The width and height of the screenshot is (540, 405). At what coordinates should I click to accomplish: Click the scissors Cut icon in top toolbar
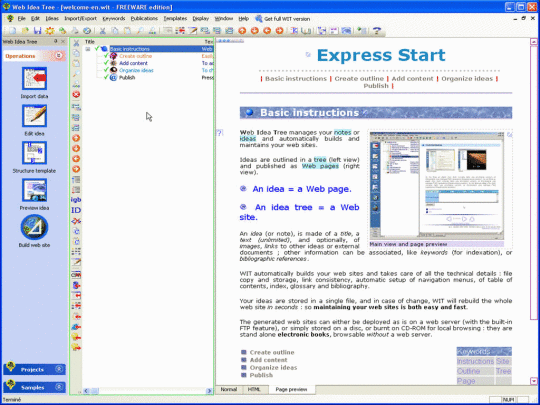pyautogui.click(x=102, y=31)
